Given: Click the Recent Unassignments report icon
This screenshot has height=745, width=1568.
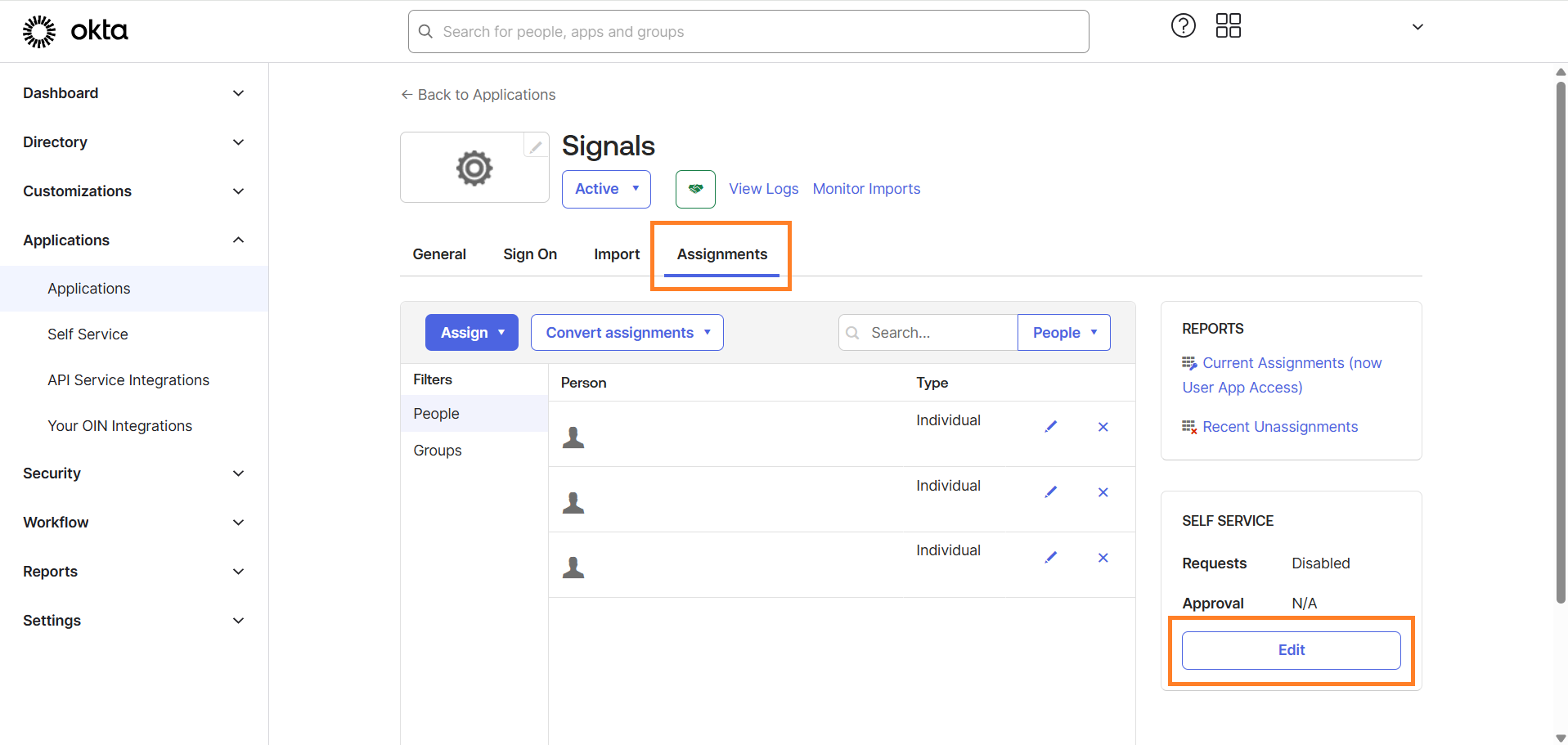Looking at the screenshot, I should pyautogui.click(x=1189, y=427).
